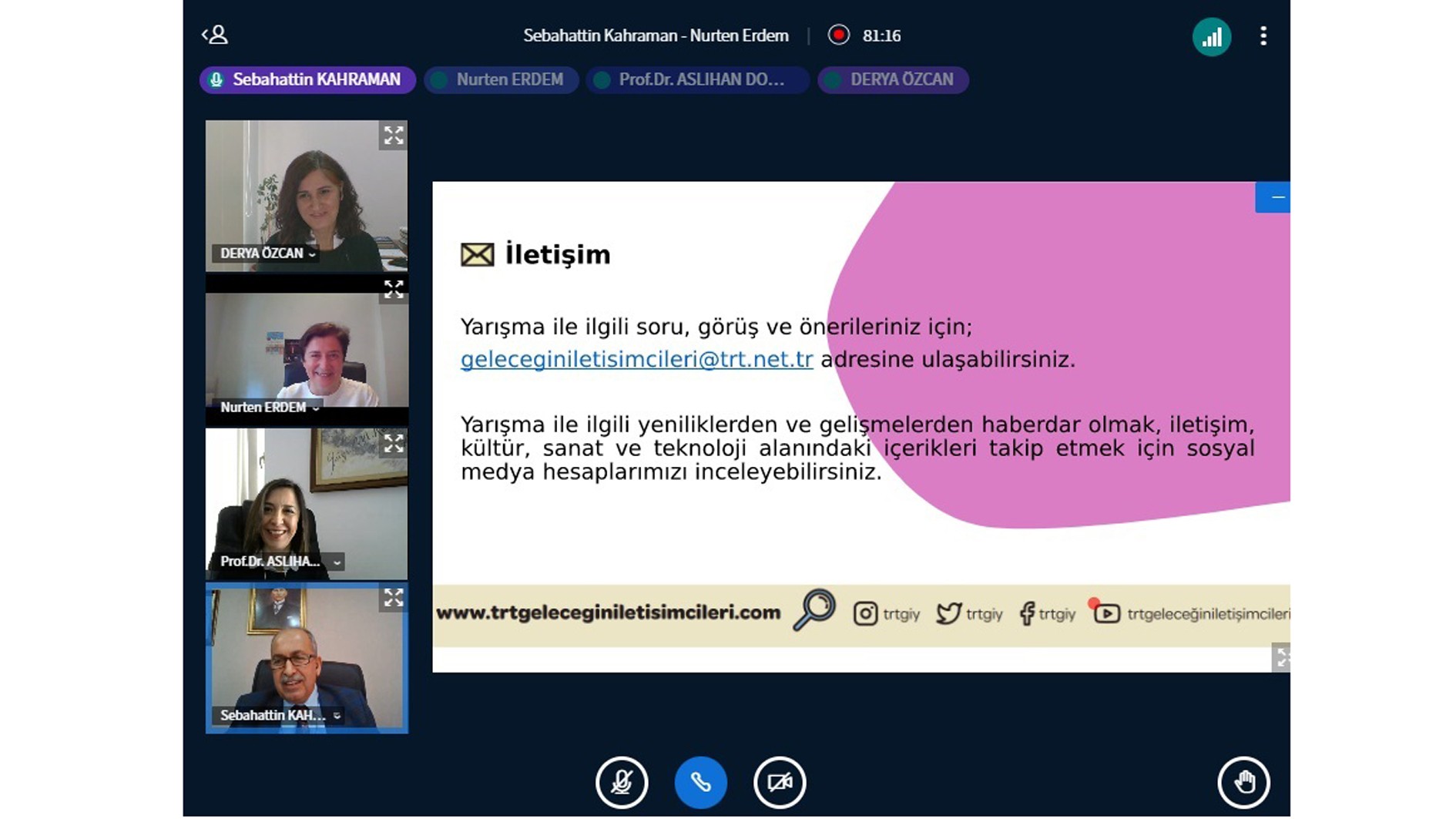Click the magnifying glass search icon on slide
The height and width of the screenshot is (819, 1456).
pos(814,610)
